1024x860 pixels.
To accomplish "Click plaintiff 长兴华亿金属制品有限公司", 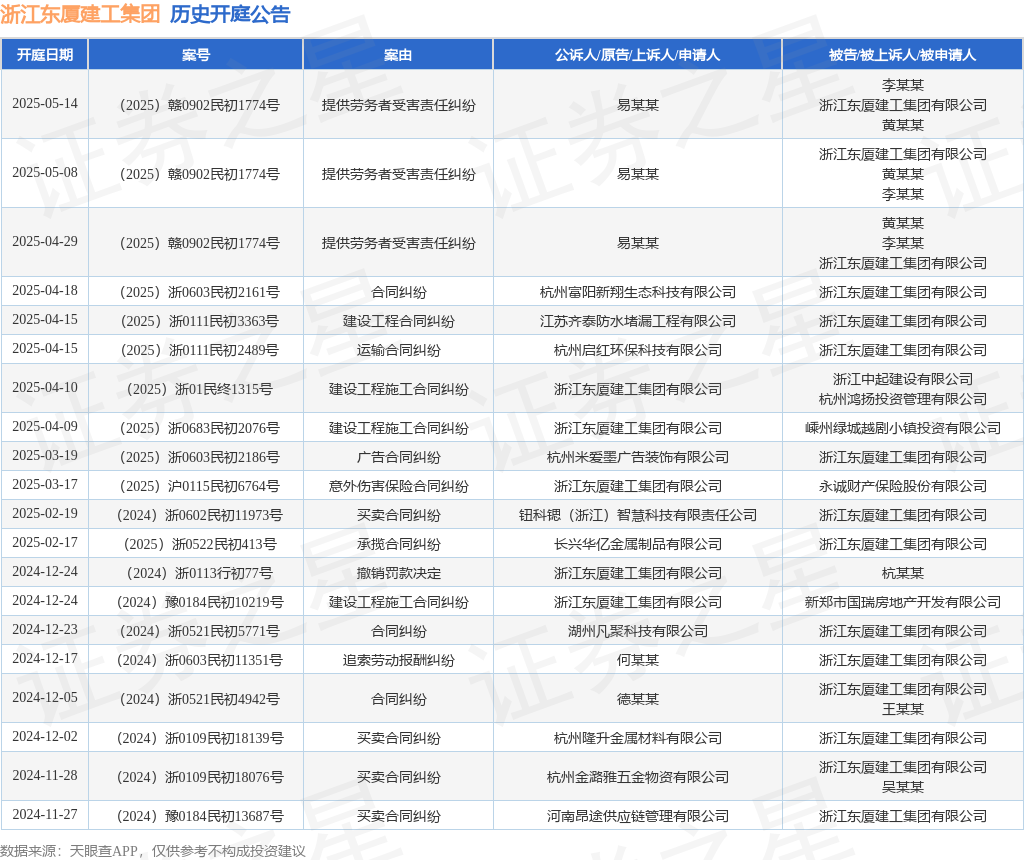I will pyautogui.click(x=637, y=544).
